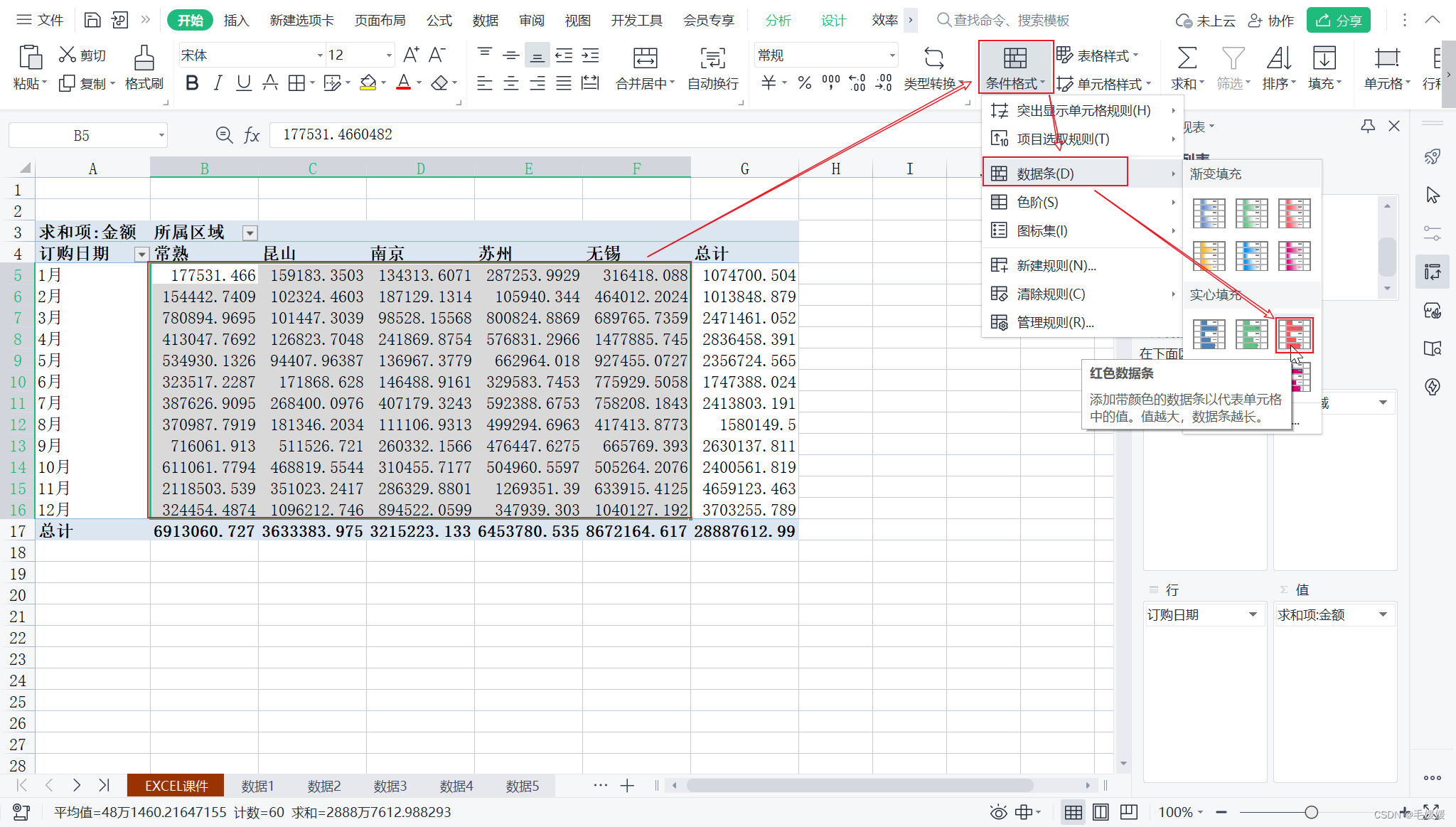Click the Wrap Text (自动换行) icon
1456x827 pixels.
pyautogui.click(x=712, y=58)
